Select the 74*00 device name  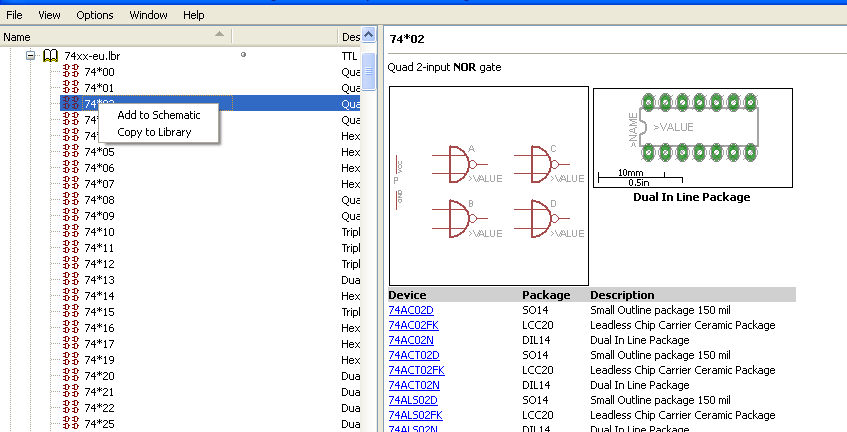[99, 72]
